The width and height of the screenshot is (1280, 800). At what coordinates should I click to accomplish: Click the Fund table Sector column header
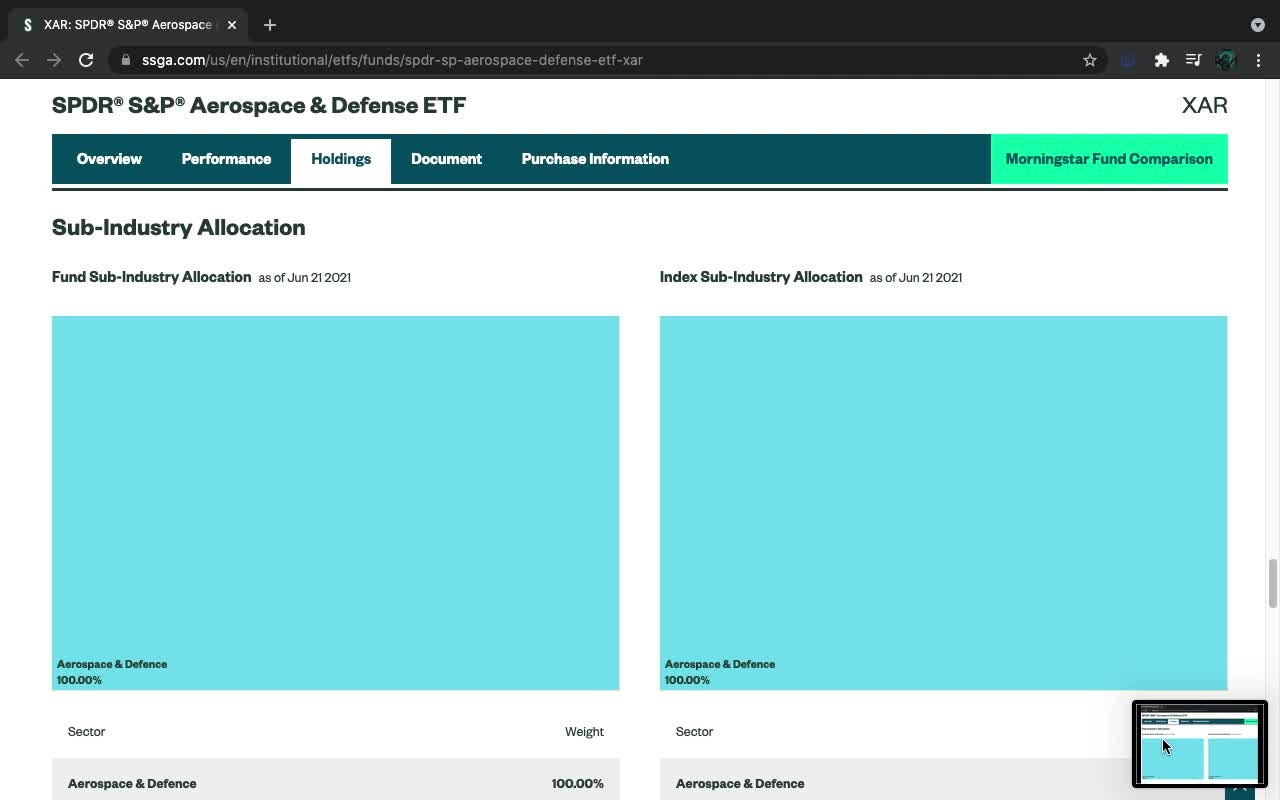coord(86,732)
